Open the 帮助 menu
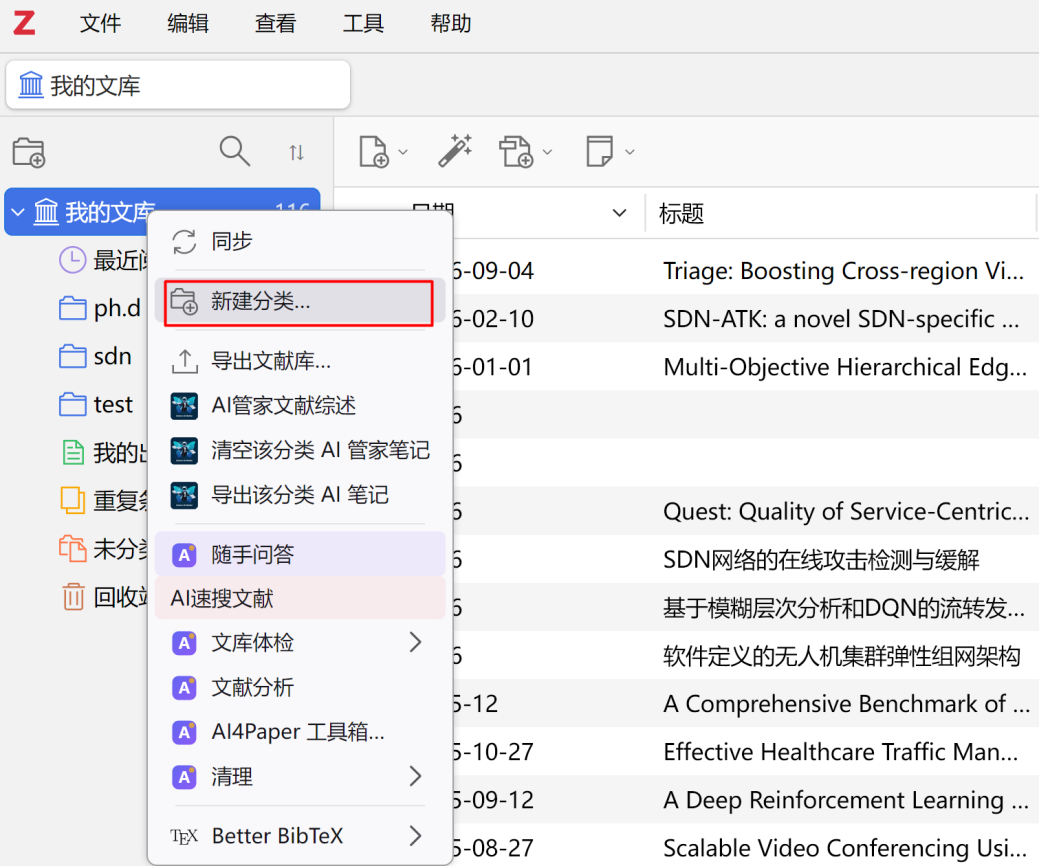 click(451, 24)
